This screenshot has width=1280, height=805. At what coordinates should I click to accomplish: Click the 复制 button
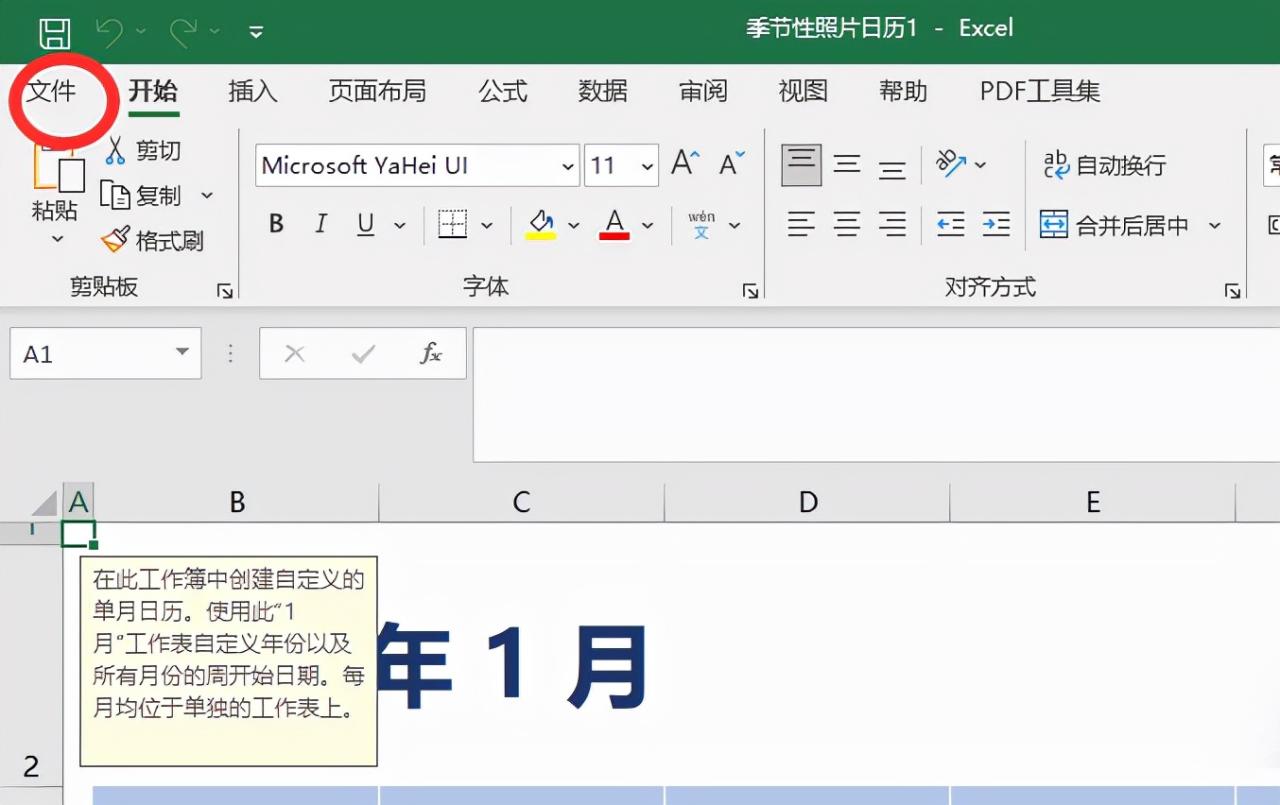tap(142, 195)
